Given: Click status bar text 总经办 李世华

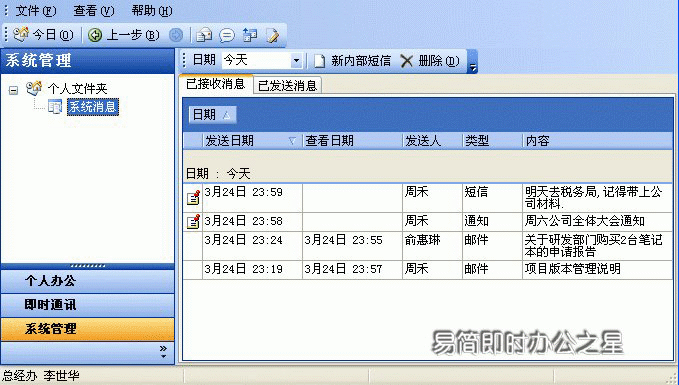Looking at the screenshot, I should (x=41, y=376).
